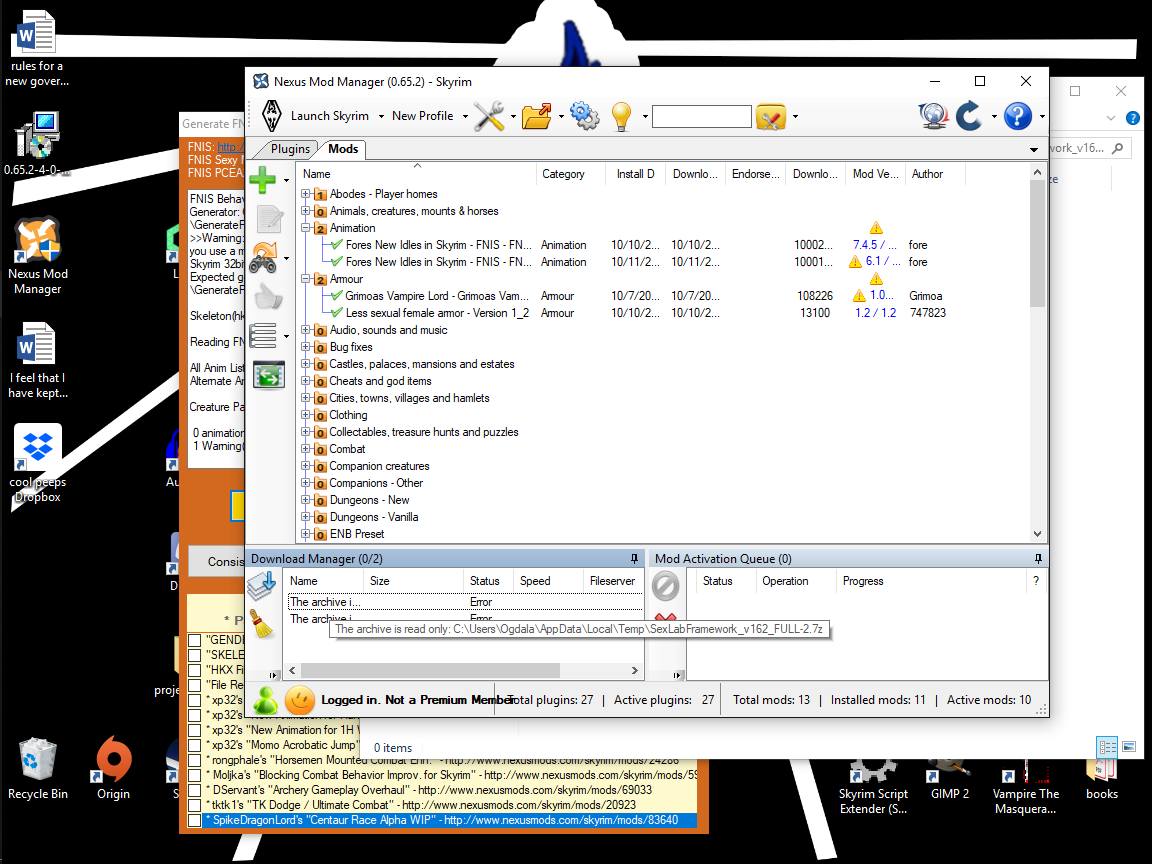Expand the Clothing category
1152x864 pixels.
[306, 415]
